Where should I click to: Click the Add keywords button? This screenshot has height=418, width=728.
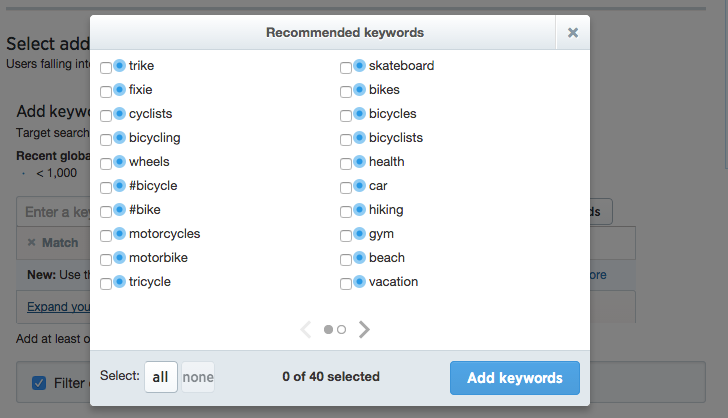[514, 378]
